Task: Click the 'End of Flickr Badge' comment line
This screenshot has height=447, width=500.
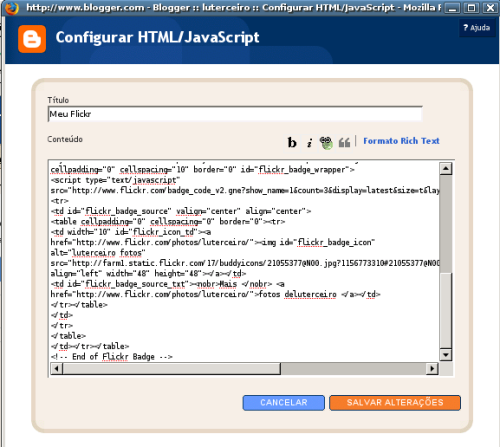Action: point(112,357)
